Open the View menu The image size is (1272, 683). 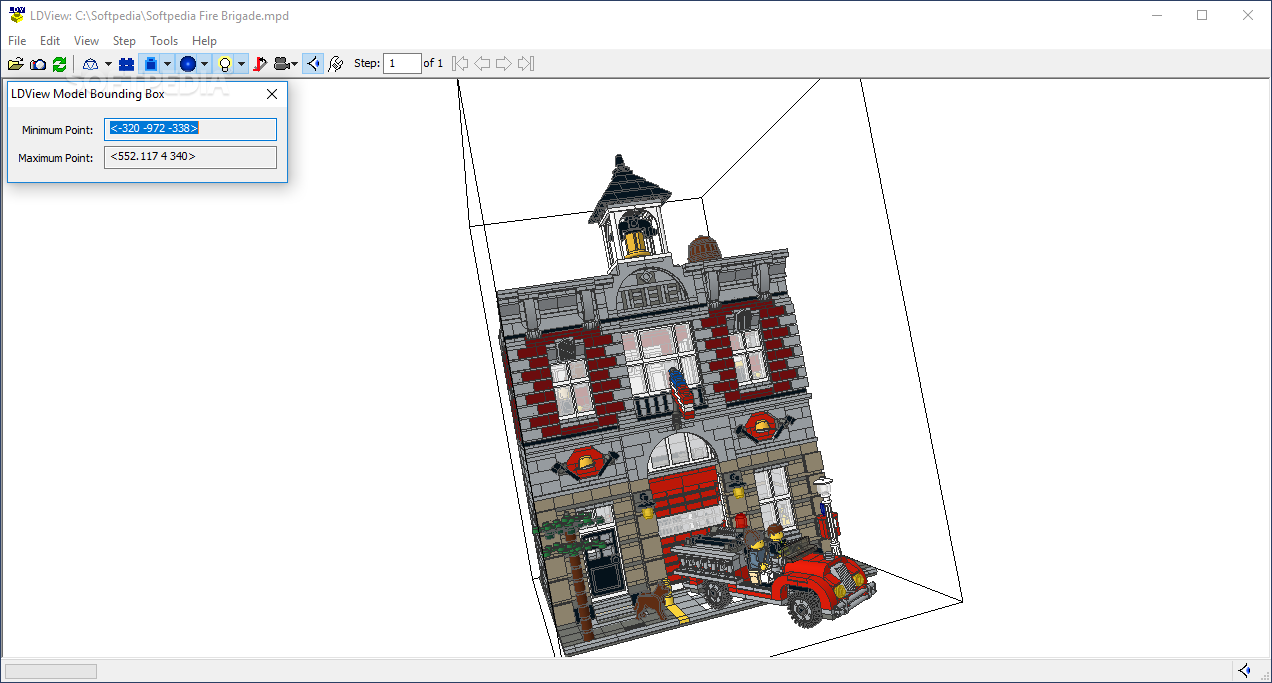[x=87, y=41]
